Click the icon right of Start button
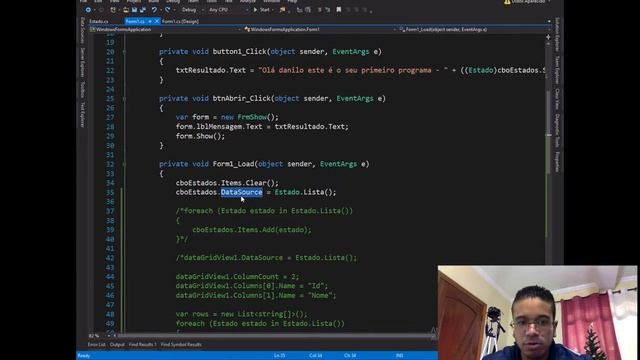This screenshot has height=360, width=640. tap(282, 10)
